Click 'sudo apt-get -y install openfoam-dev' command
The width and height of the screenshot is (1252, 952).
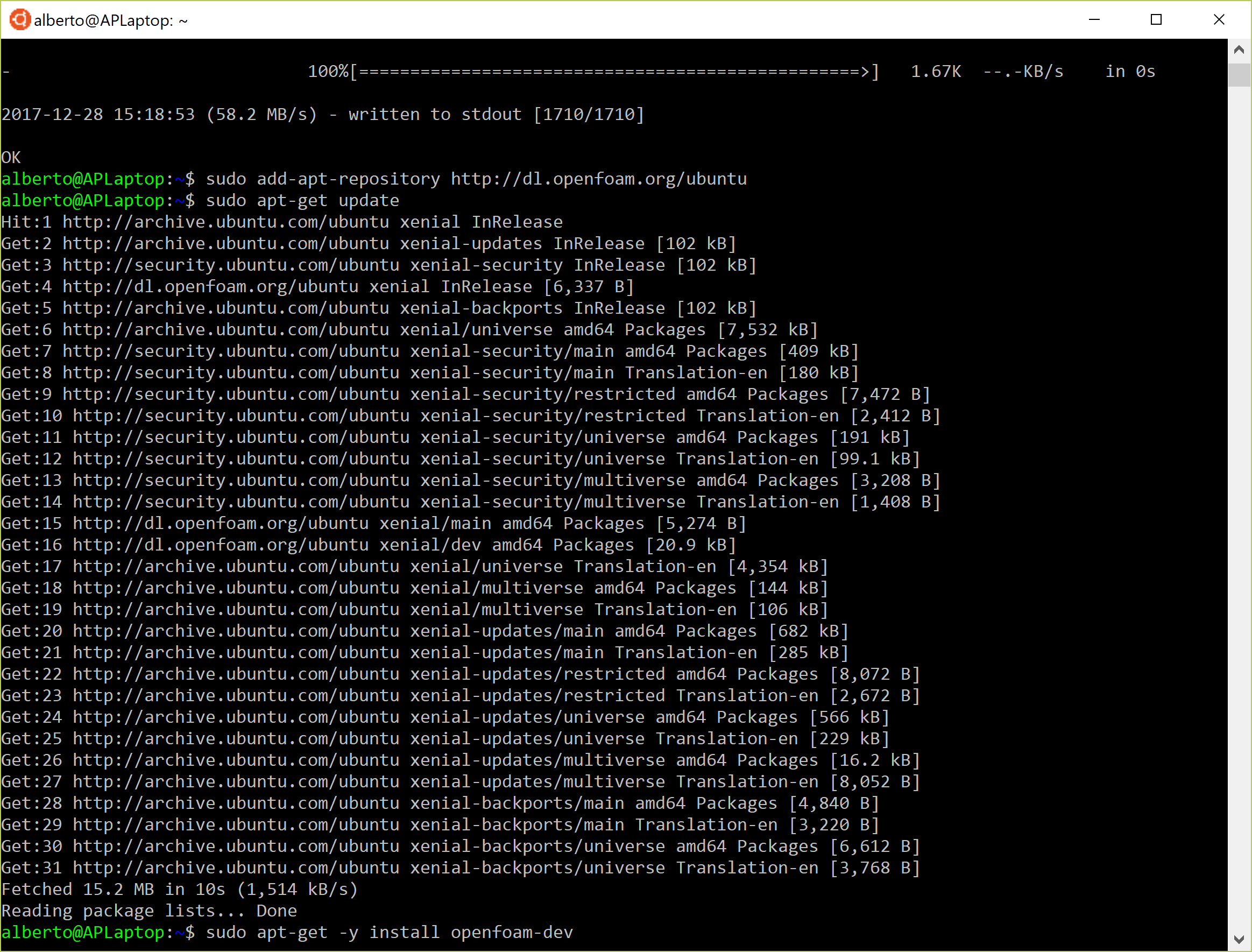(x=389, y=933)
